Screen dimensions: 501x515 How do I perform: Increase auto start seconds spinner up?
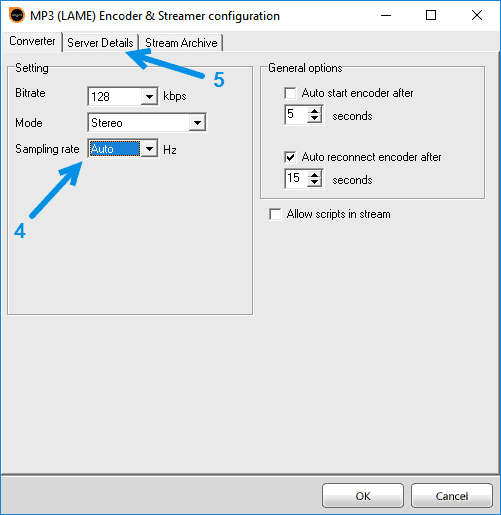click(314, 111)
